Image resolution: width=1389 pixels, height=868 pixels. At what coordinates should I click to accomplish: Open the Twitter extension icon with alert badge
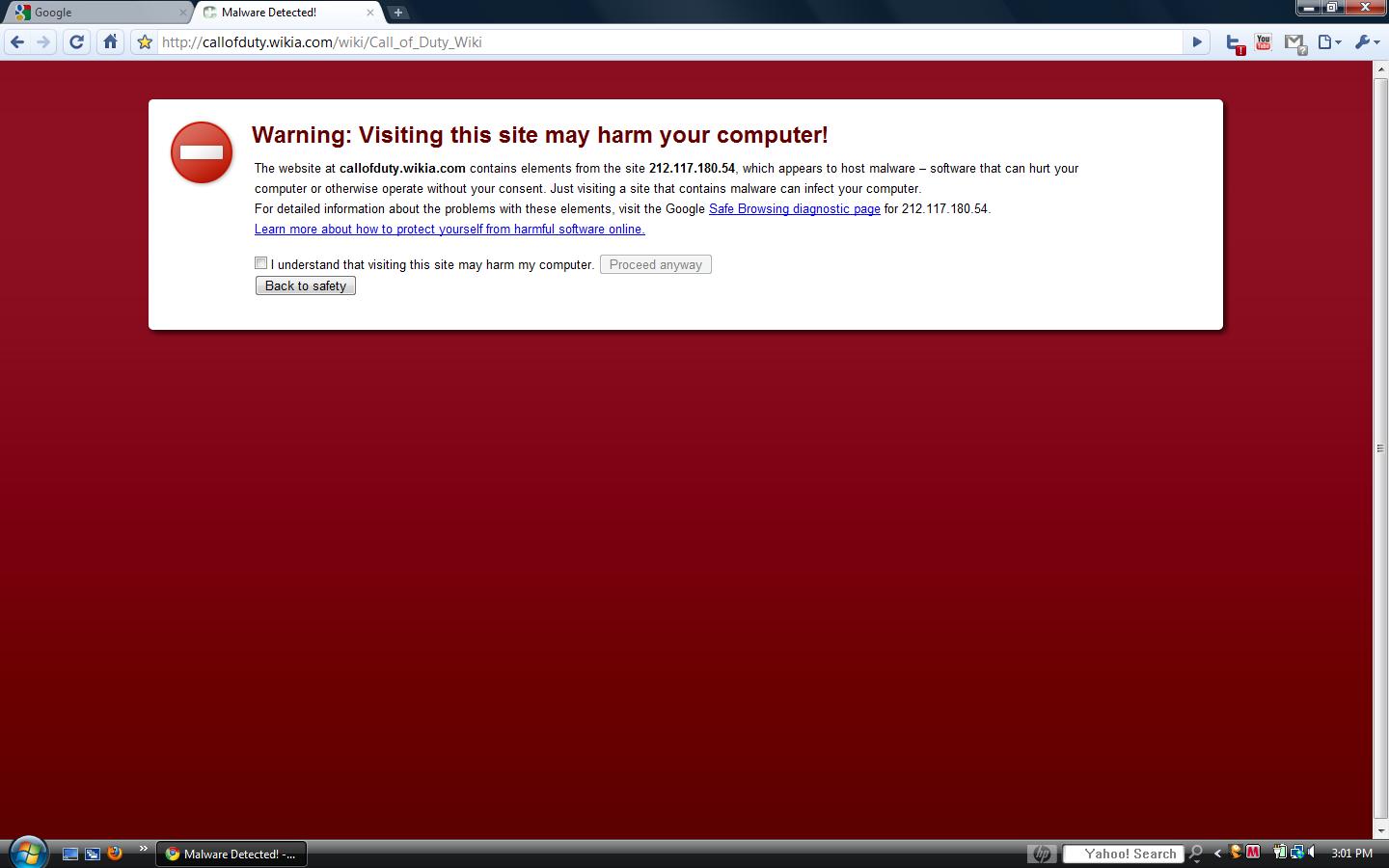click(x=1235, y=43)
